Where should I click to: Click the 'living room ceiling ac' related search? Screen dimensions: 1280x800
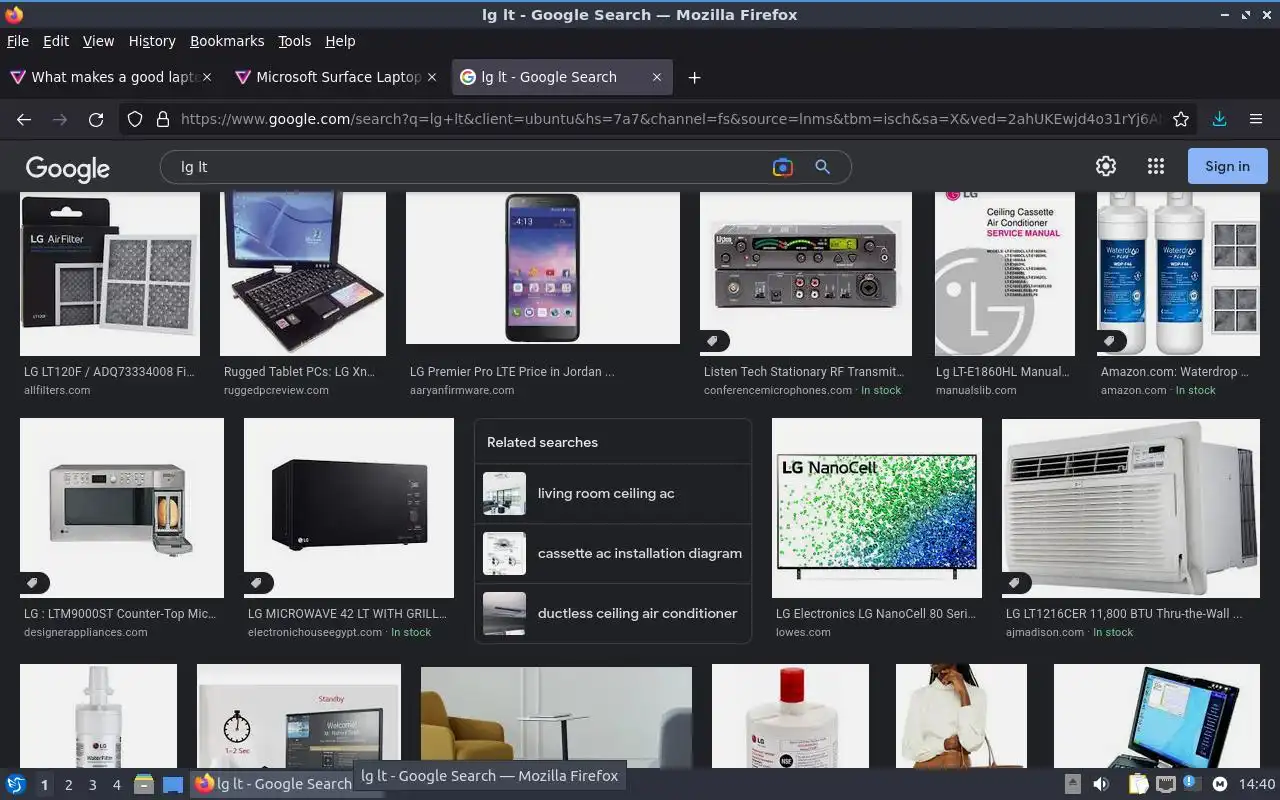pos(612,493)
